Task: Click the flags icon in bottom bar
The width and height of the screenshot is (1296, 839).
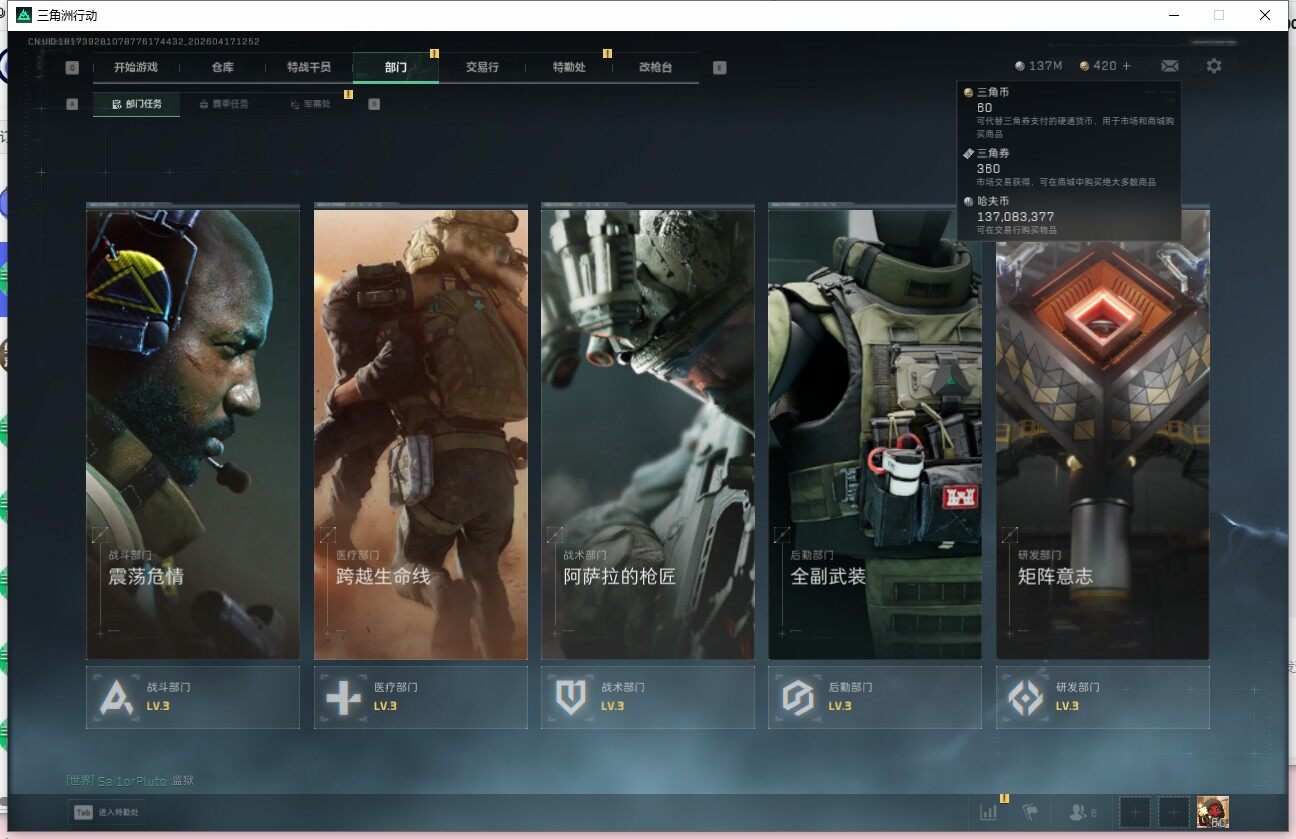Action: [1030, 813]
